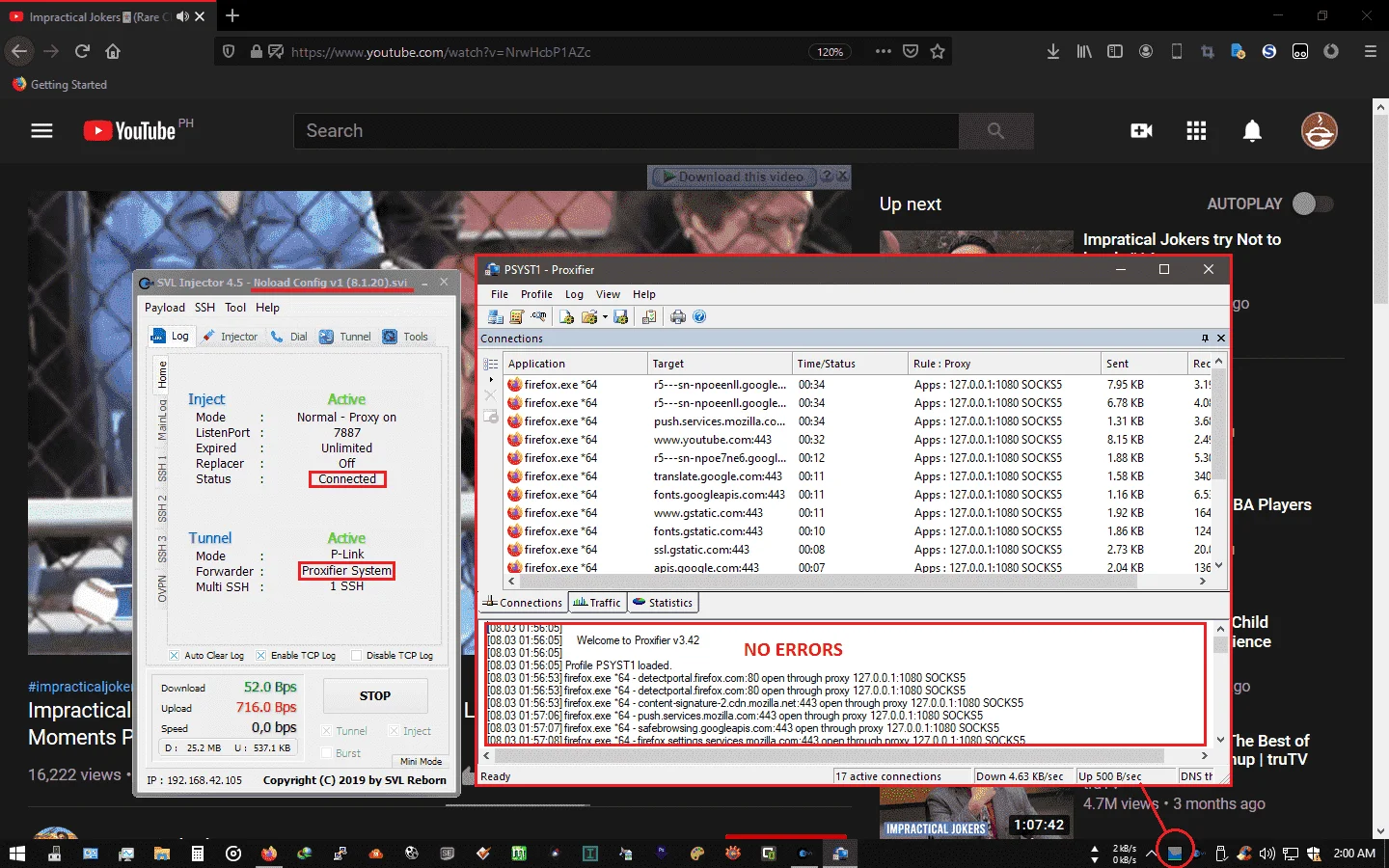Viewport: 1389px width, 868px height.
Task: Open View menu in Proxifier
Action: point(608,294)
